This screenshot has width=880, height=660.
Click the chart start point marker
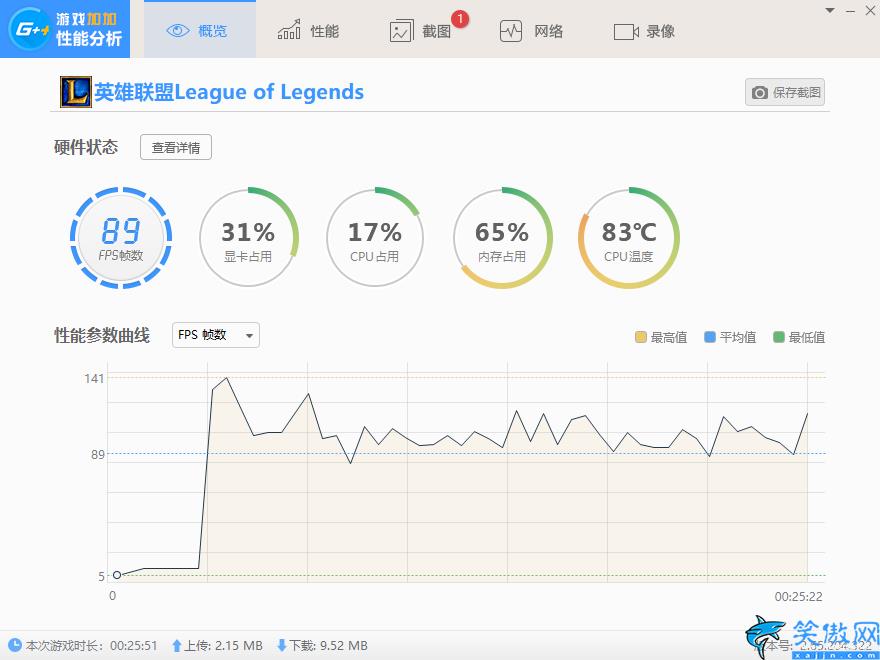[x=117, y=575]
